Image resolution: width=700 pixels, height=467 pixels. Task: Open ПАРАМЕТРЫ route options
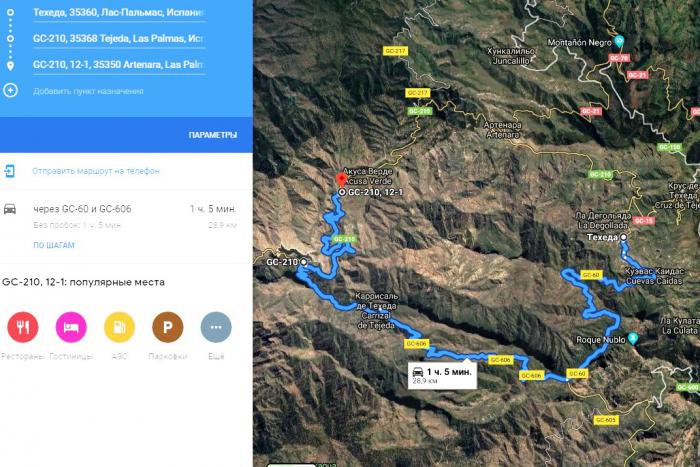212,135
